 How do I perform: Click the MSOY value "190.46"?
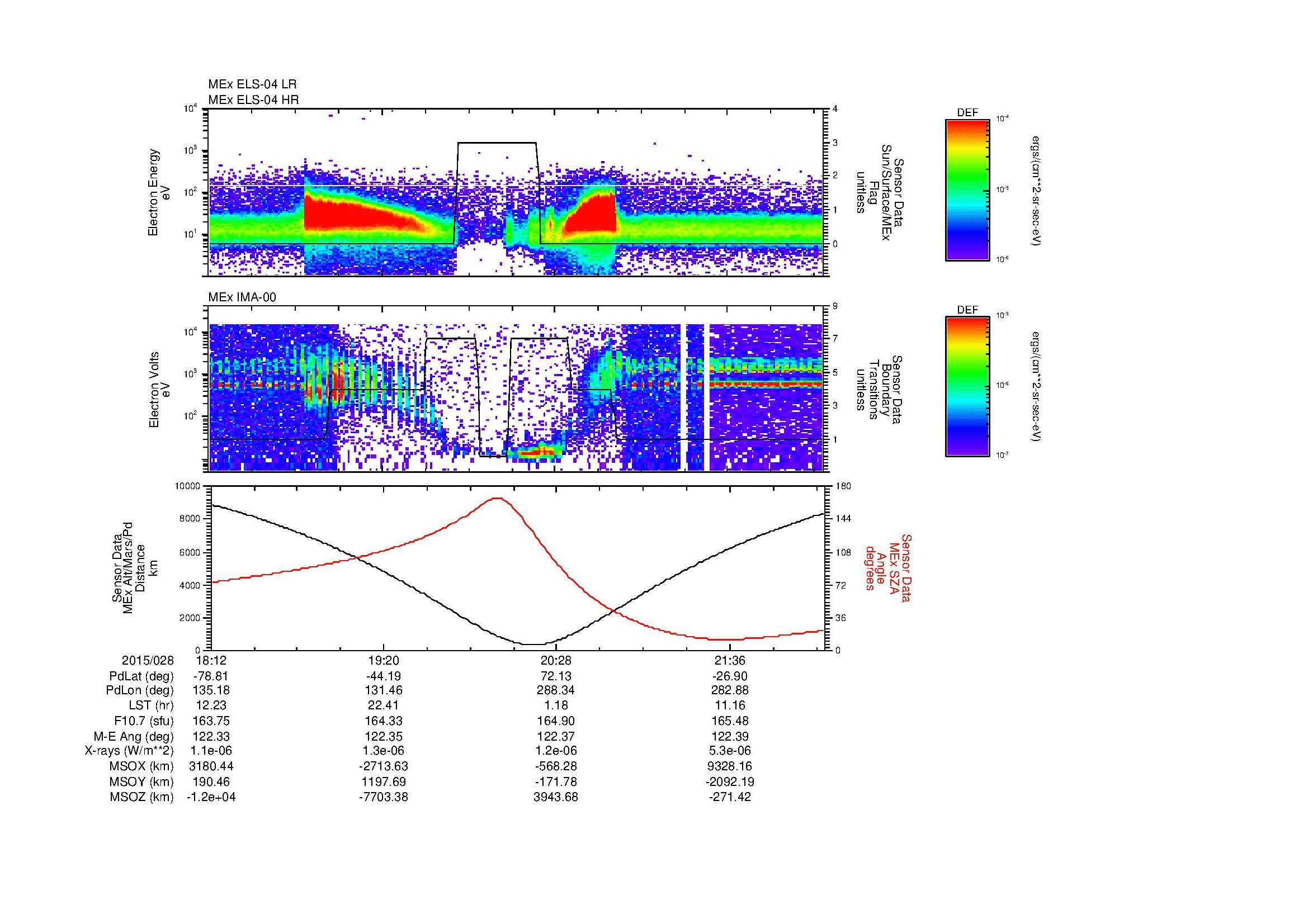pos(211,781)
